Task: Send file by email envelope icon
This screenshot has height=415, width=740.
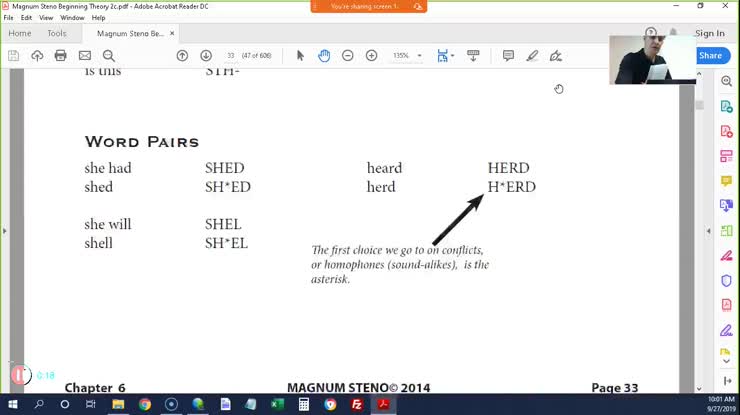Action: click(85, 56)
